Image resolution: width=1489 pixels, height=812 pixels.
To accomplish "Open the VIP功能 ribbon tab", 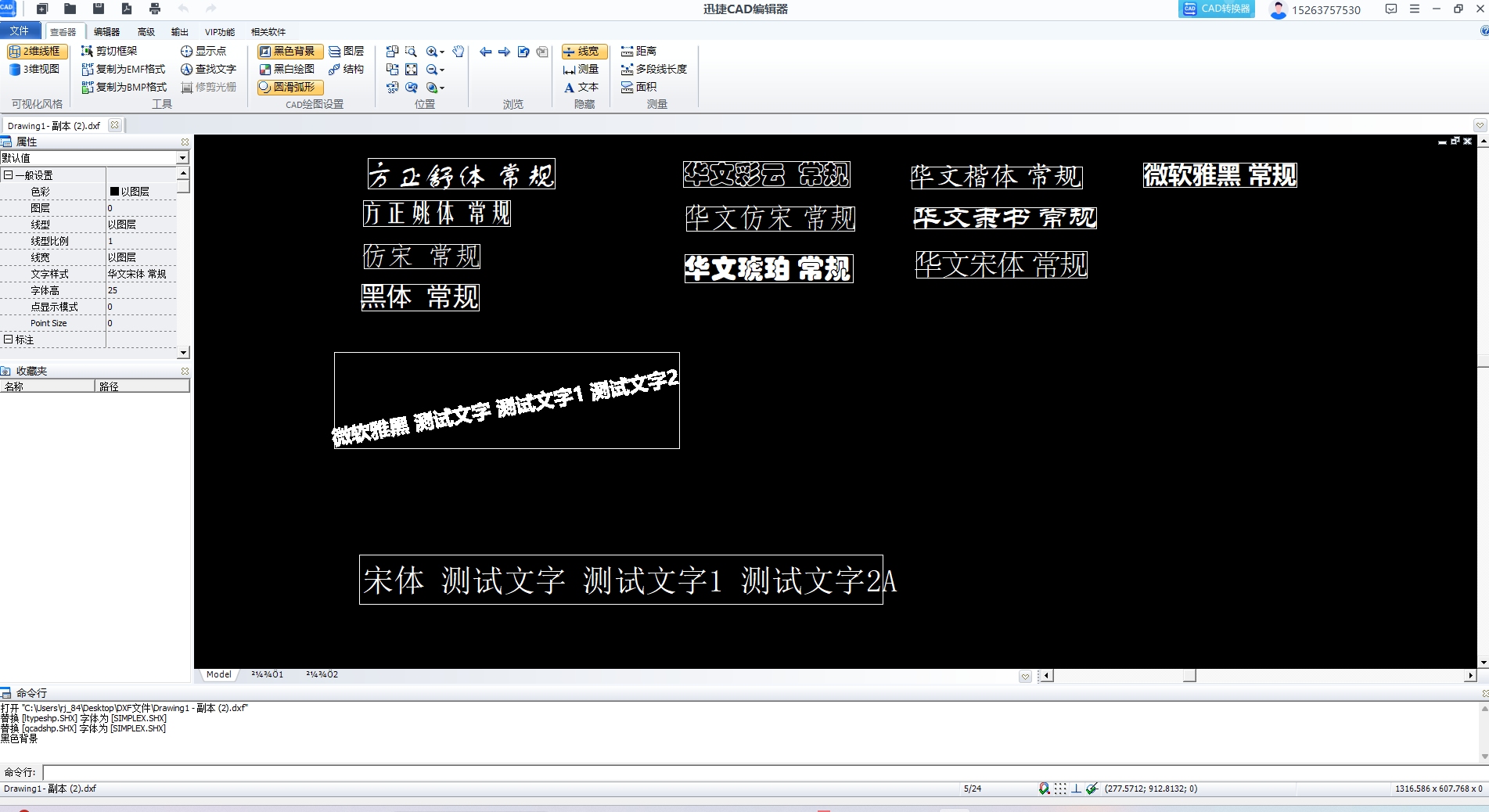I will pos(220,31).
